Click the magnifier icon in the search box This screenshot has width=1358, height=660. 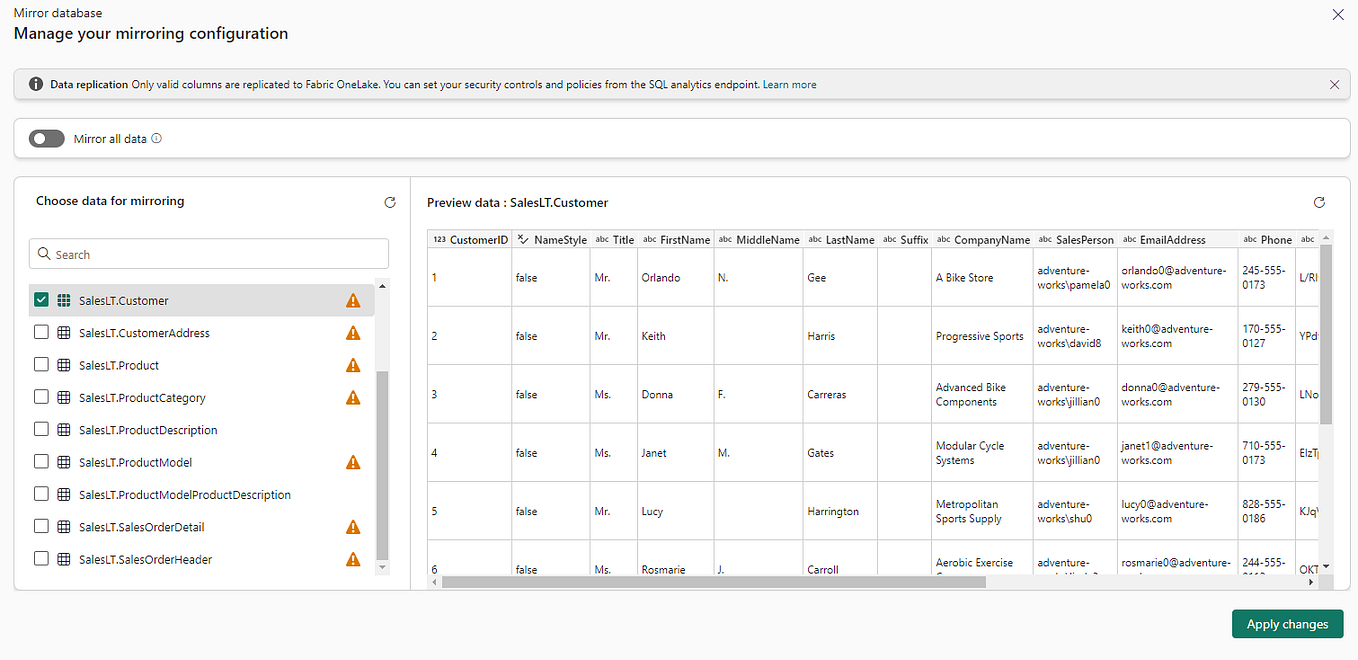(x=44, y=253)
